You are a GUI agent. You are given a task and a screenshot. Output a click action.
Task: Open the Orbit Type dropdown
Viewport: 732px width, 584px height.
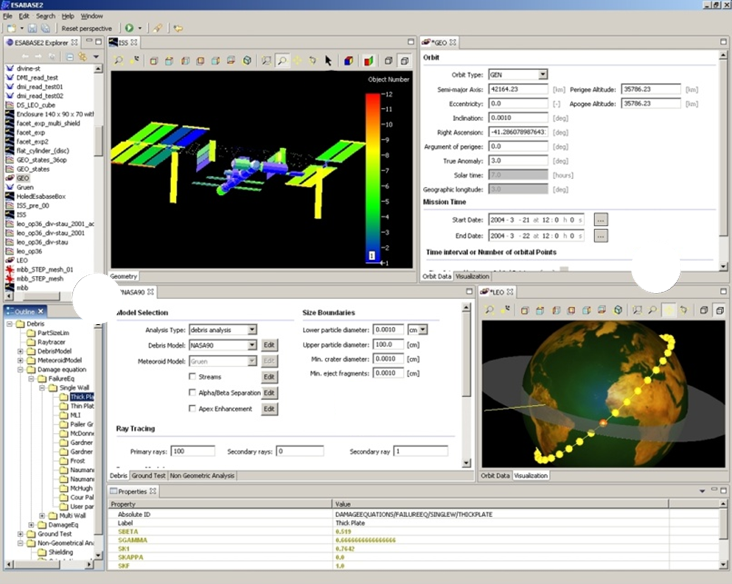click(x=542, y=74)
